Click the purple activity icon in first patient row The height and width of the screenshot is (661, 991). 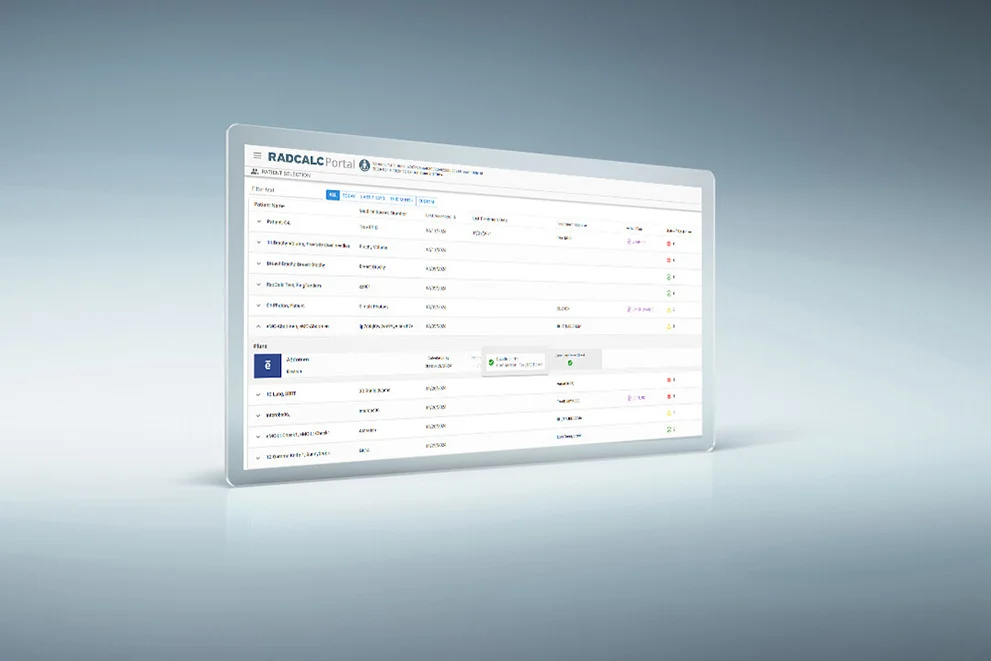click(630, 242)
